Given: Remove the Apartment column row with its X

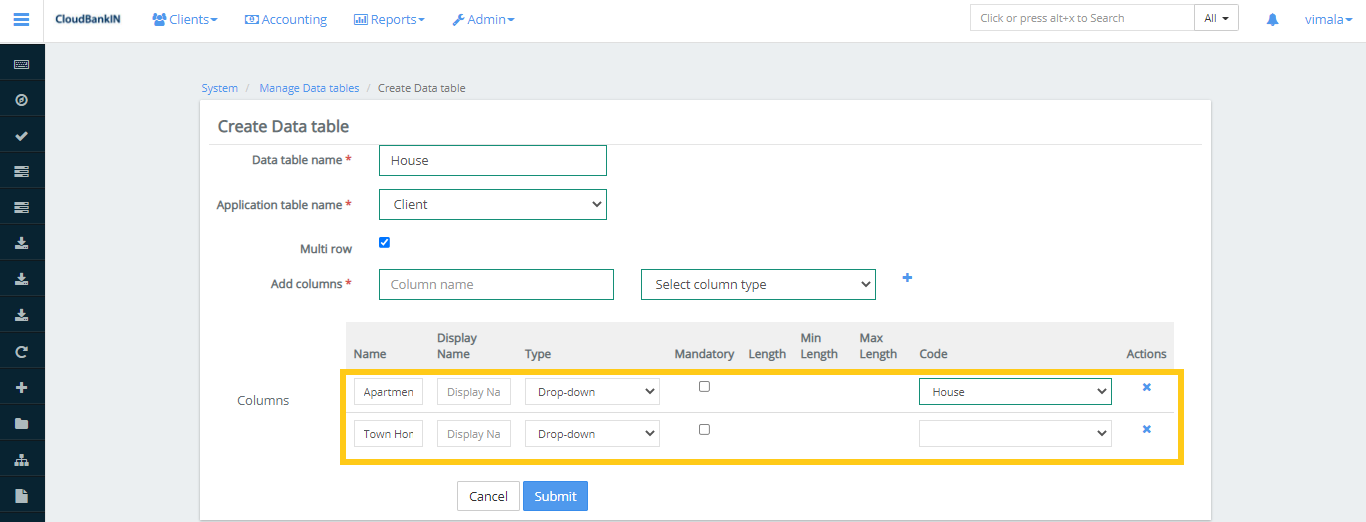Looking at the screenshot, I should pos(1146,387).
